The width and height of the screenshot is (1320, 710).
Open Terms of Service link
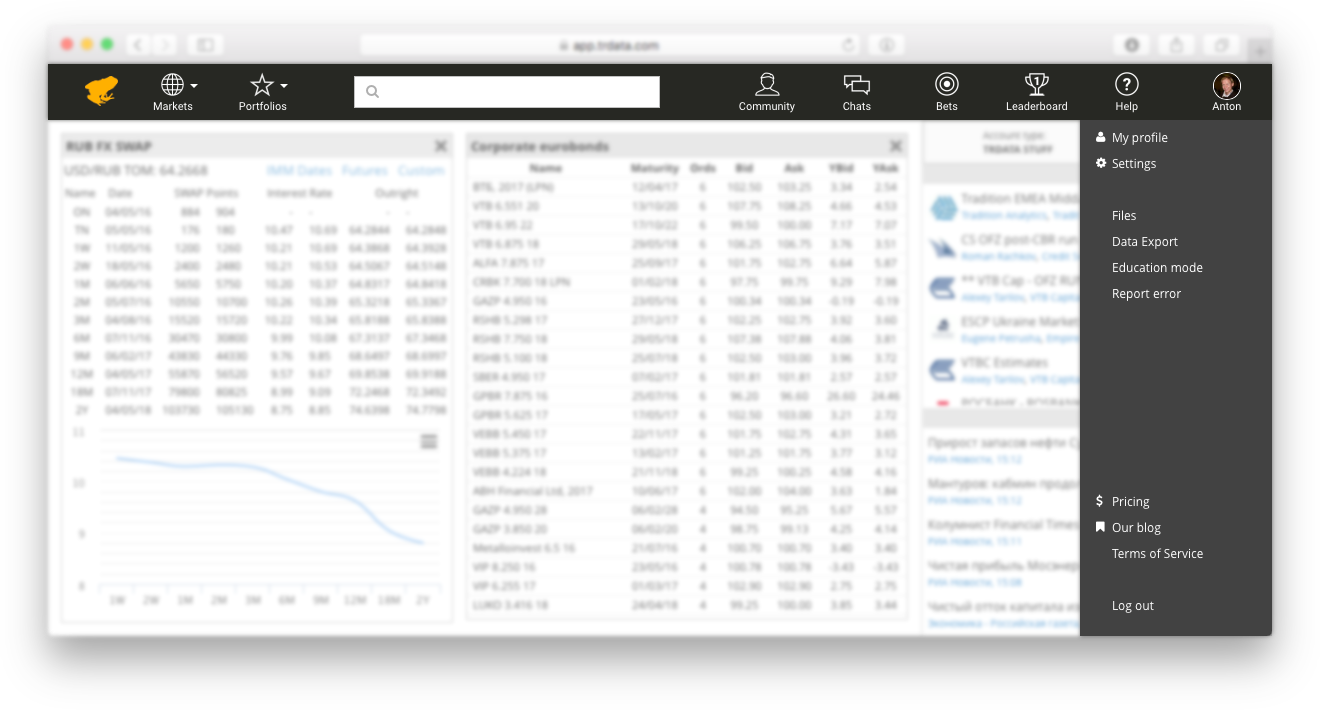pyautogui.click(x=1157, y=554)
